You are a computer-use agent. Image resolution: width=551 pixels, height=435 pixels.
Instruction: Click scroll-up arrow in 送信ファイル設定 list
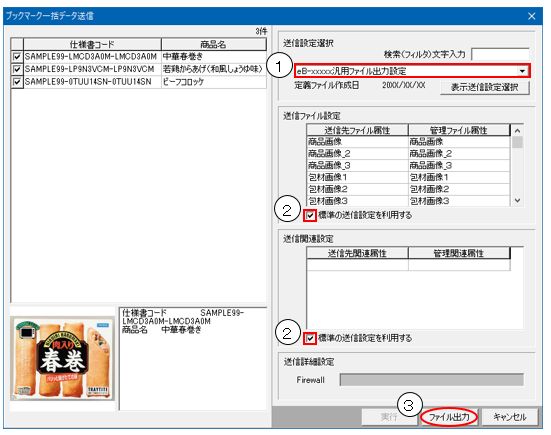517,131
